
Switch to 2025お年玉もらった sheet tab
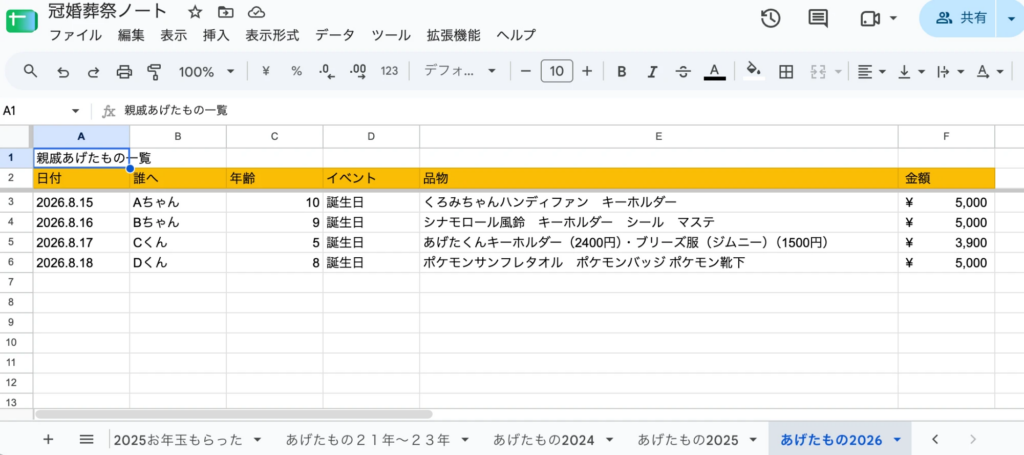[x=178, y=439]
